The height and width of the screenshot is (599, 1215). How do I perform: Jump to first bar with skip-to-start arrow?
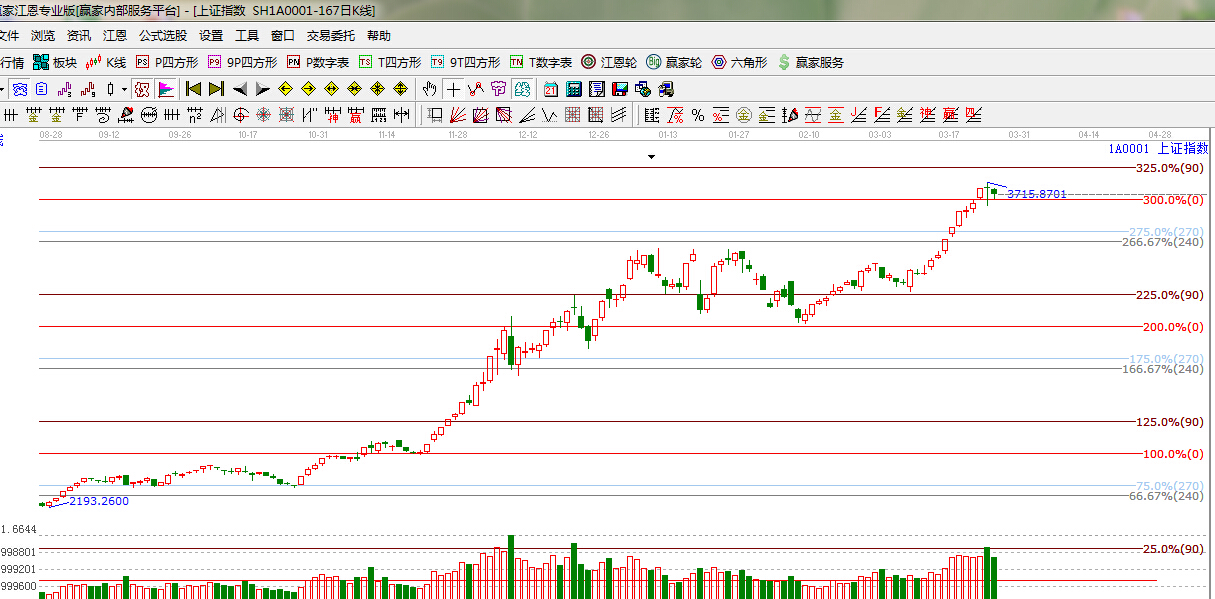194,89
